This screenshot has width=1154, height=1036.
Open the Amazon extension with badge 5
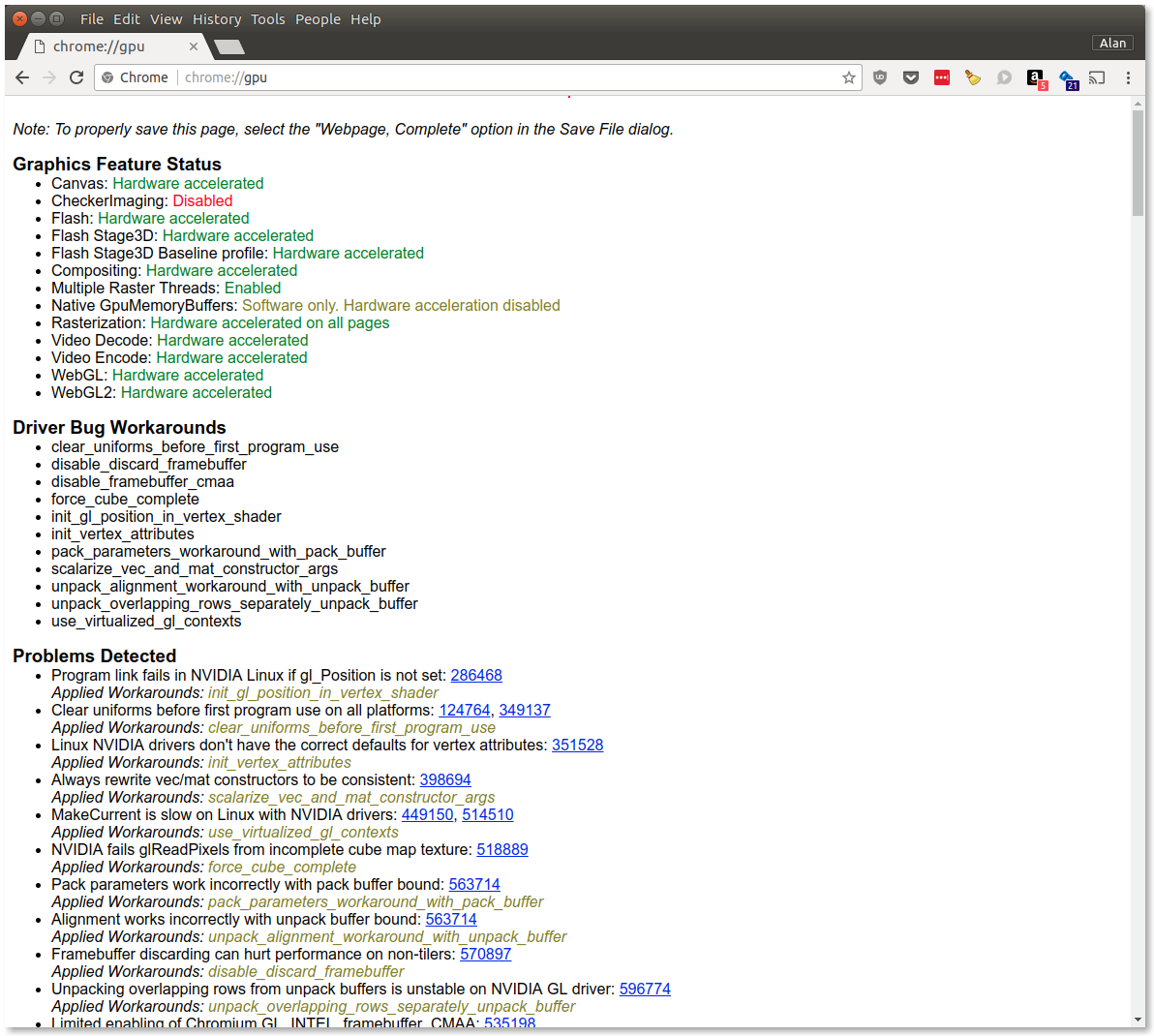(1036, 78)
